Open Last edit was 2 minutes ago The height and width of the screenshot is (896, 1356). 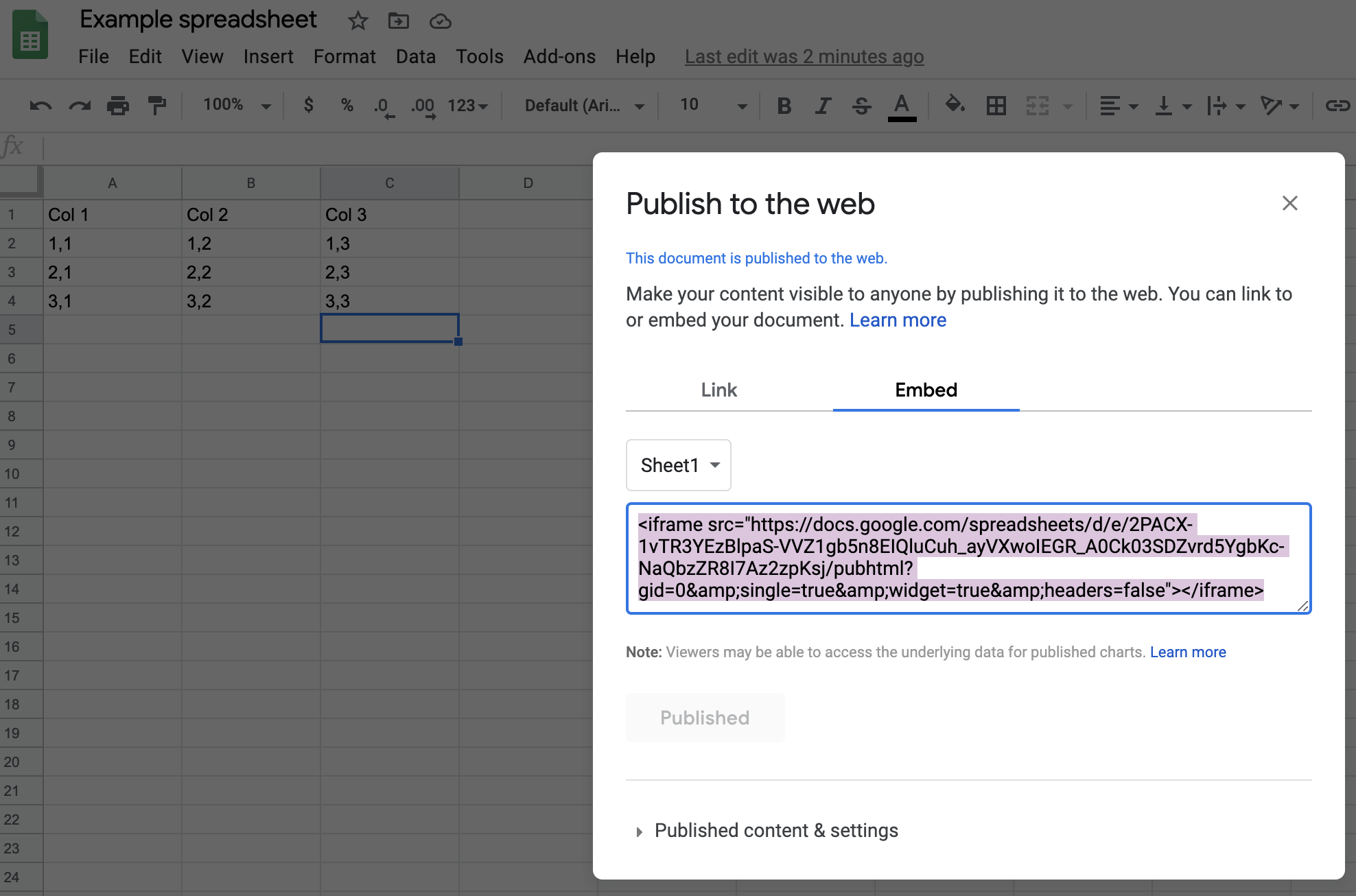[804, 57]
